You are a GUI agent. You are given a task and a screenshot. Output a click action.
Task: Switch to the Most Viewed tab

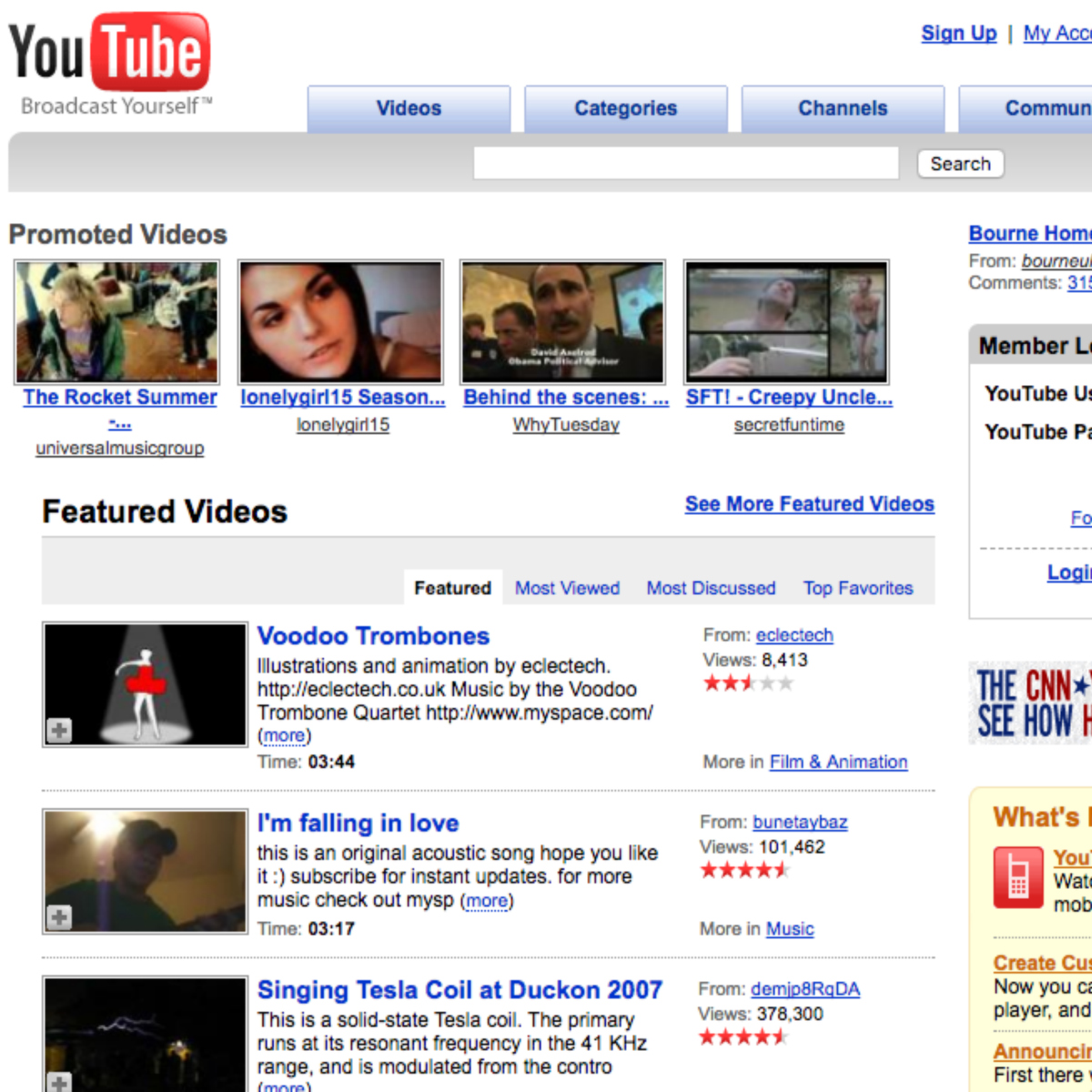point(567,588)
